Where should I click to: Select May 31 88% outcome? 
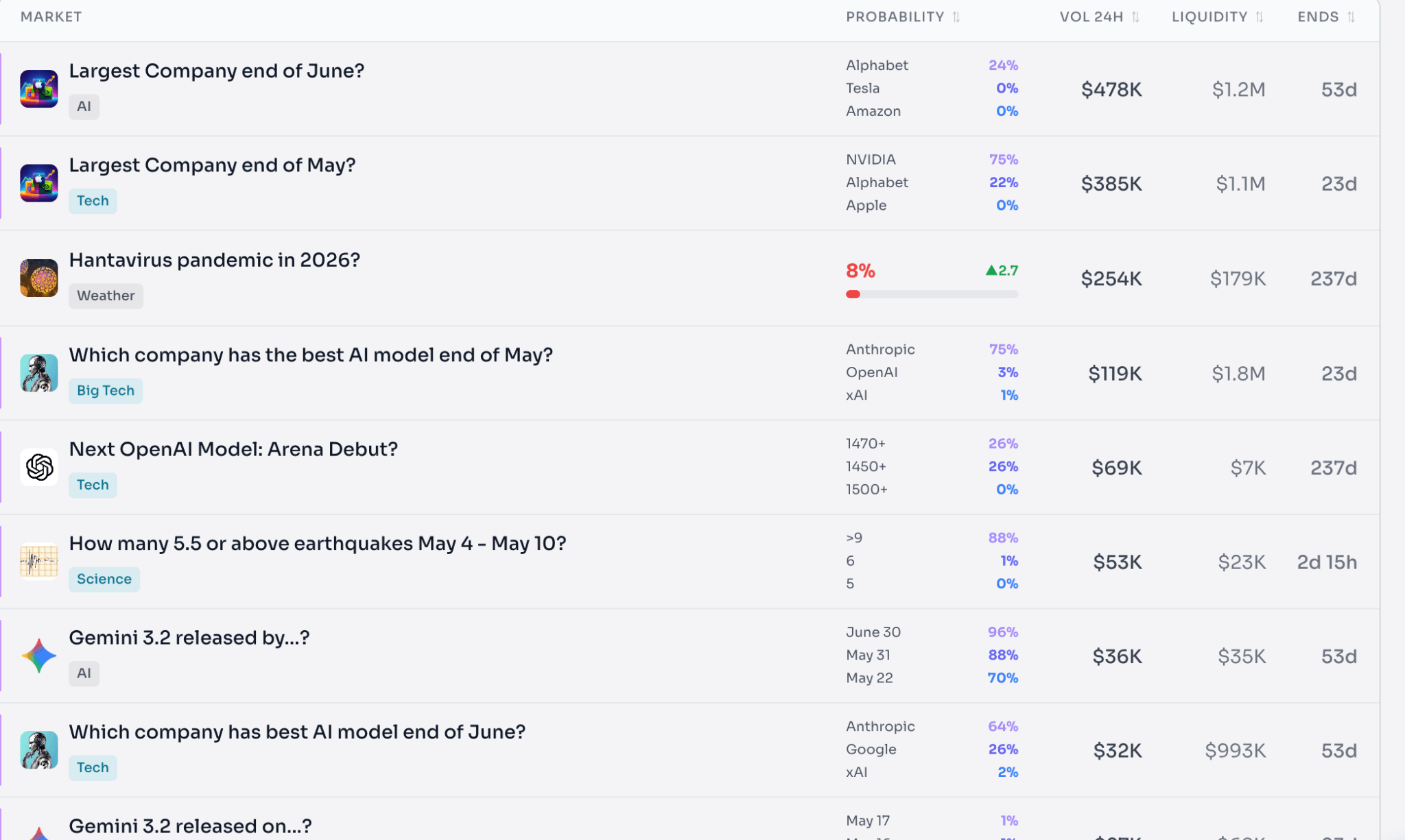point(932,656)
